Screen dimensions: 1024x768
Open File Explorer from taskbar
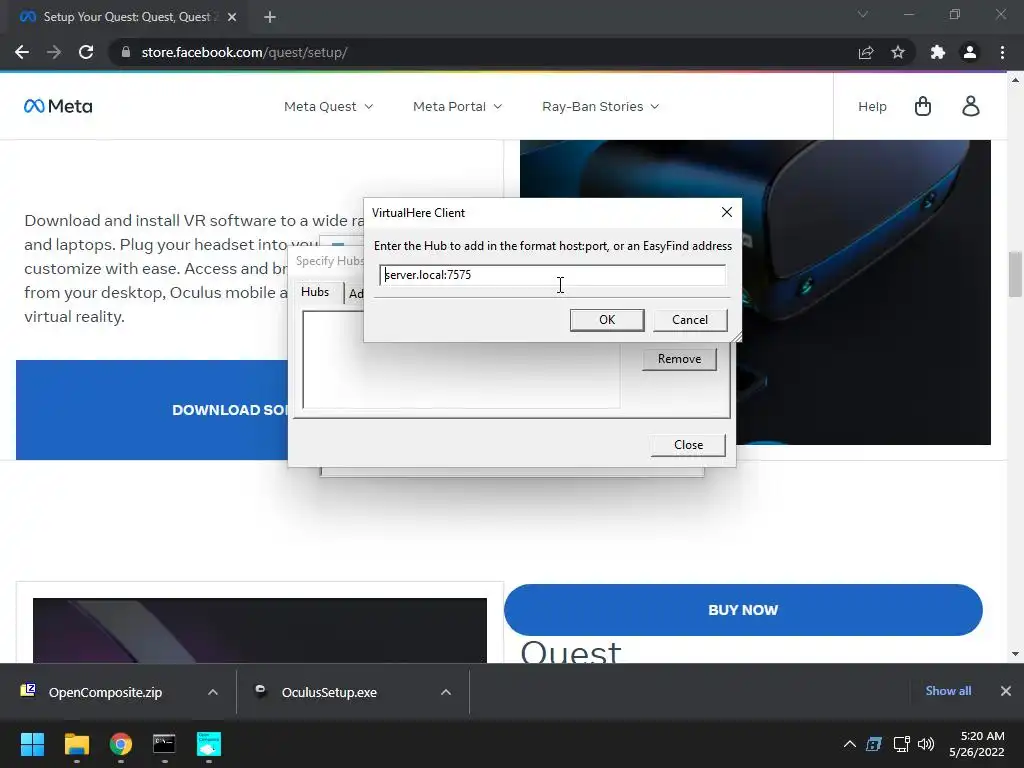pyautogui.click(x=76, y=744)
